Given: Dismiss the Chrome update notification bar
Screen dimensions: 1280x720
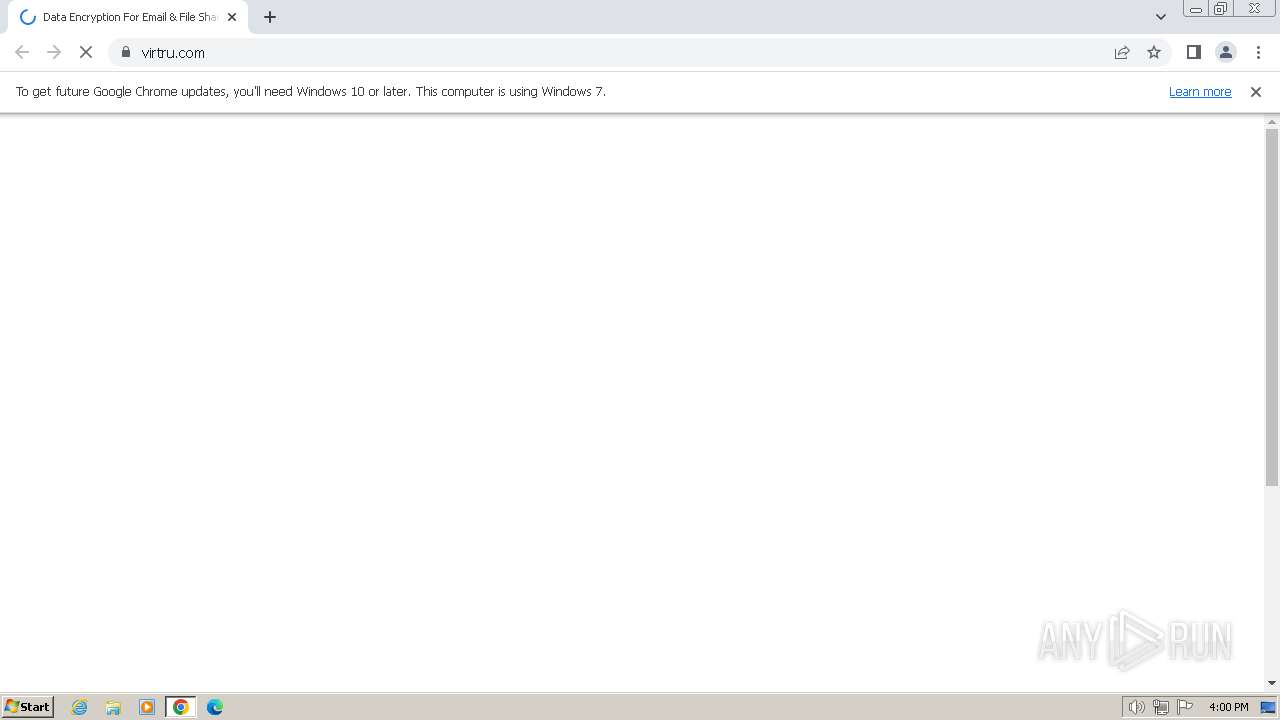Looking at the screenshot, I should click(x=1256, y=91).
